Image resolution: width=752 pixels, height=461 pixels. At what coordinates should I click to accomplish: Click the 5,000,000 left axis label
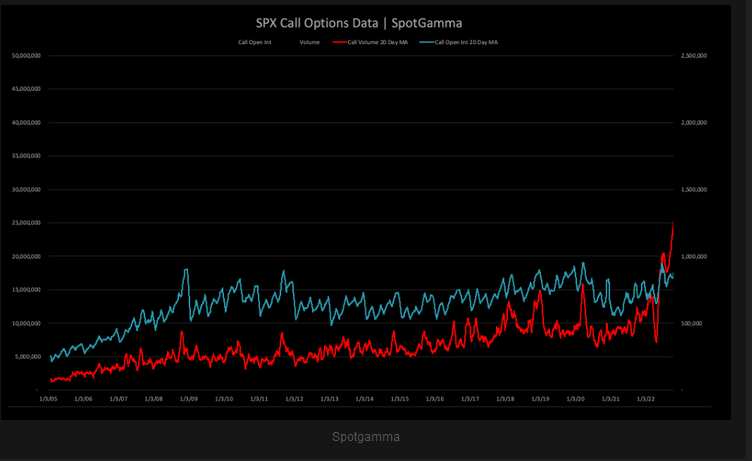(x=27, y=356)
